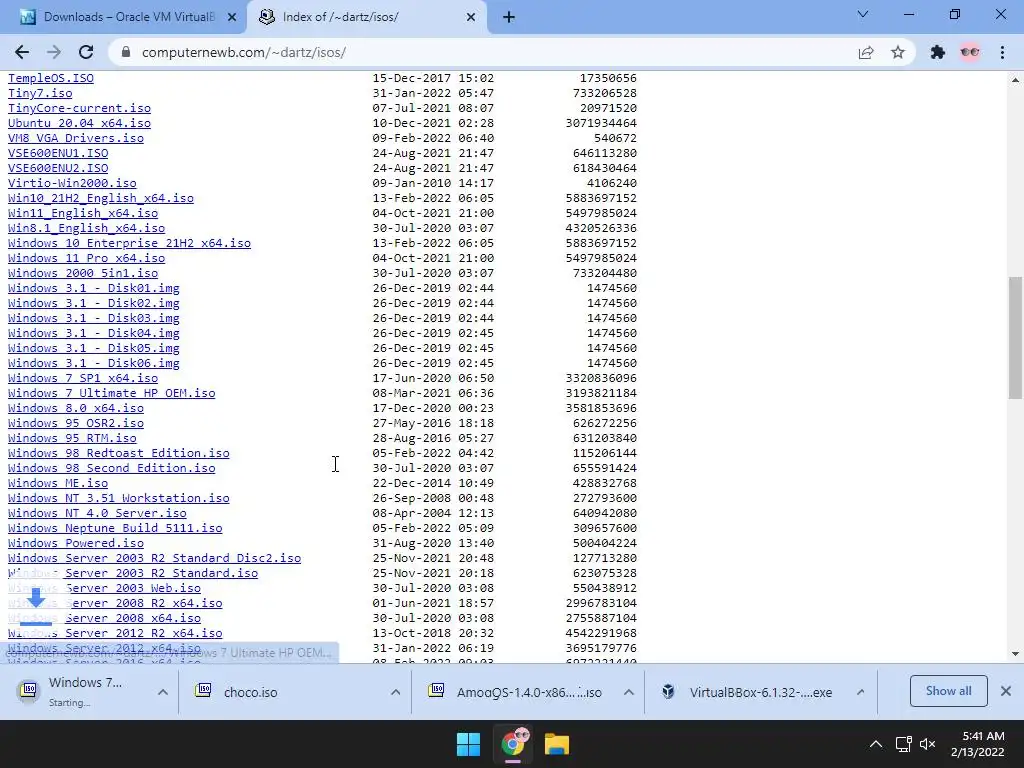Show hidden system tray icons
The width and height of the screenshot is (1024, 768).
pyautogui.click(x=876, y=744)
